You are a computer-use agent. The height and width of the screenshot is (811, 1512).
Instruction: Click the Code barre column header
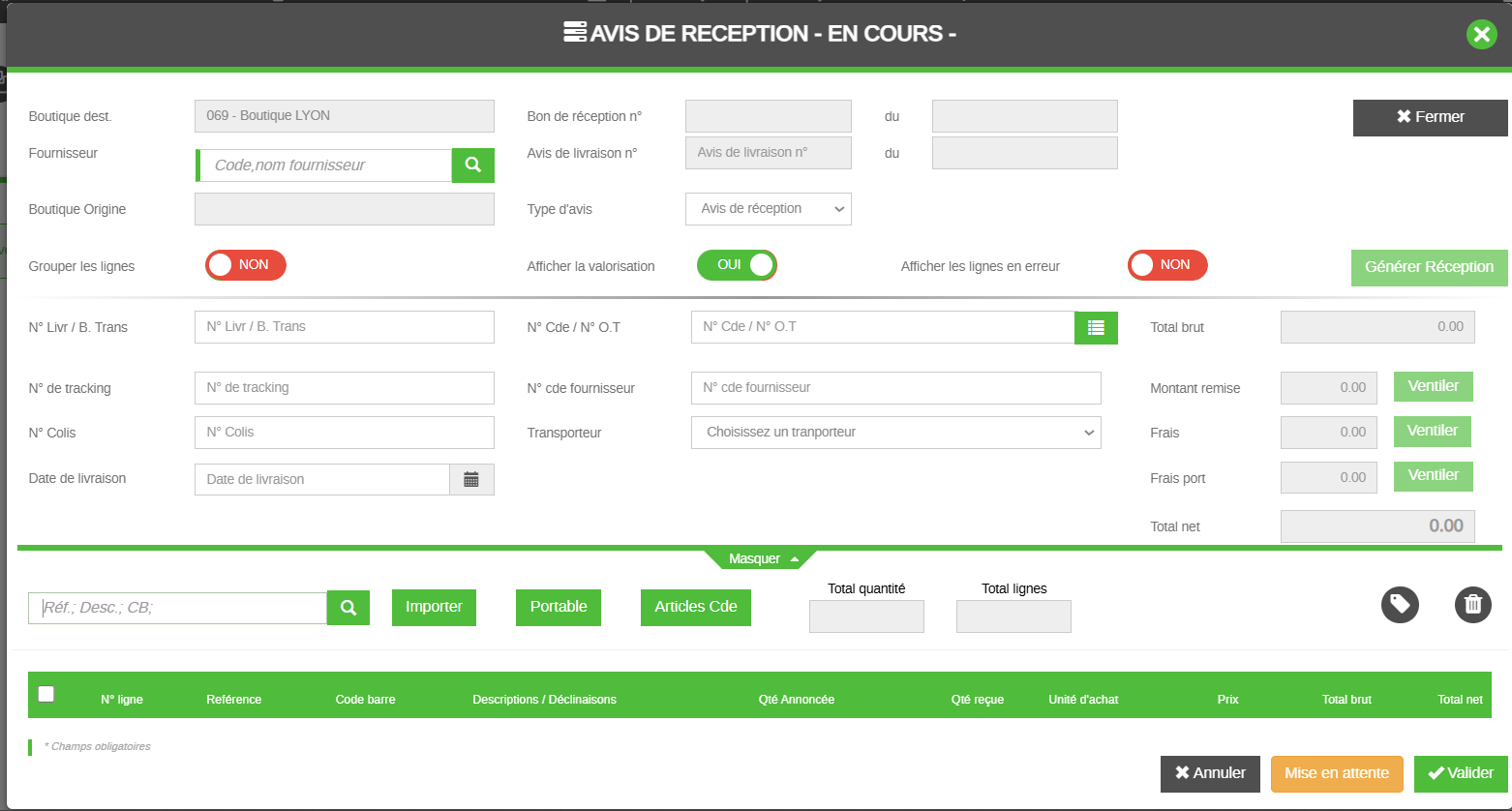coord(366,700)
